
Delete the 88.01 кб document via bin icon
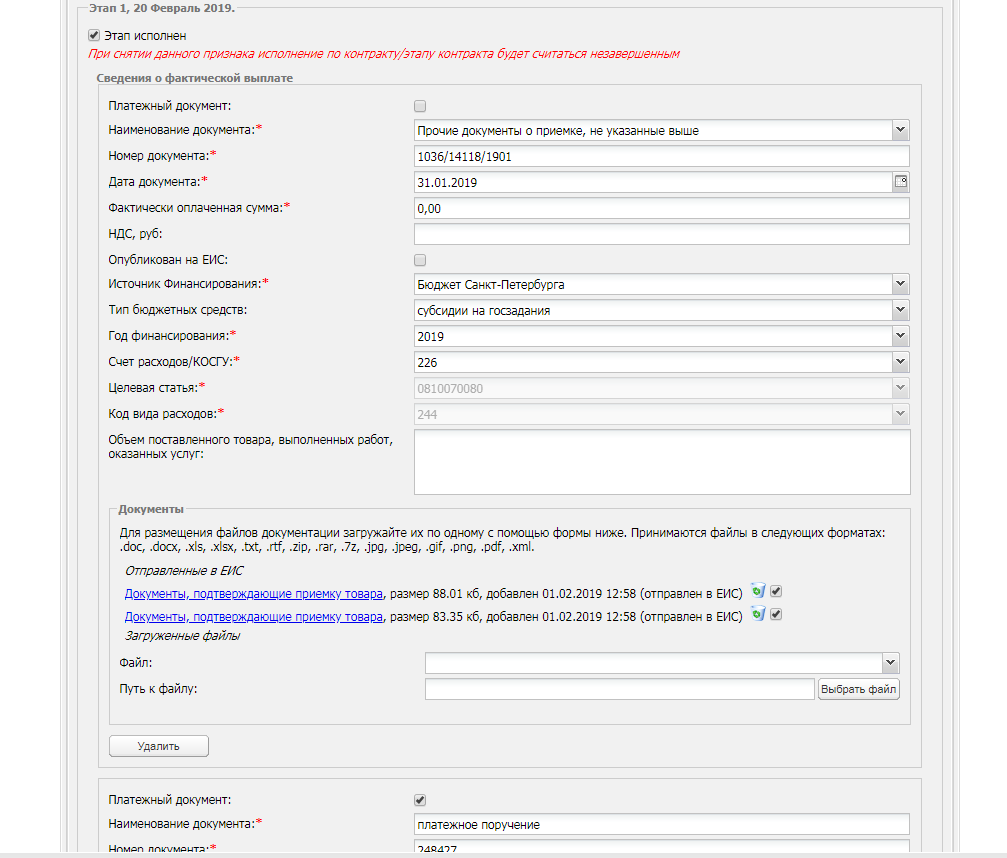758,591
